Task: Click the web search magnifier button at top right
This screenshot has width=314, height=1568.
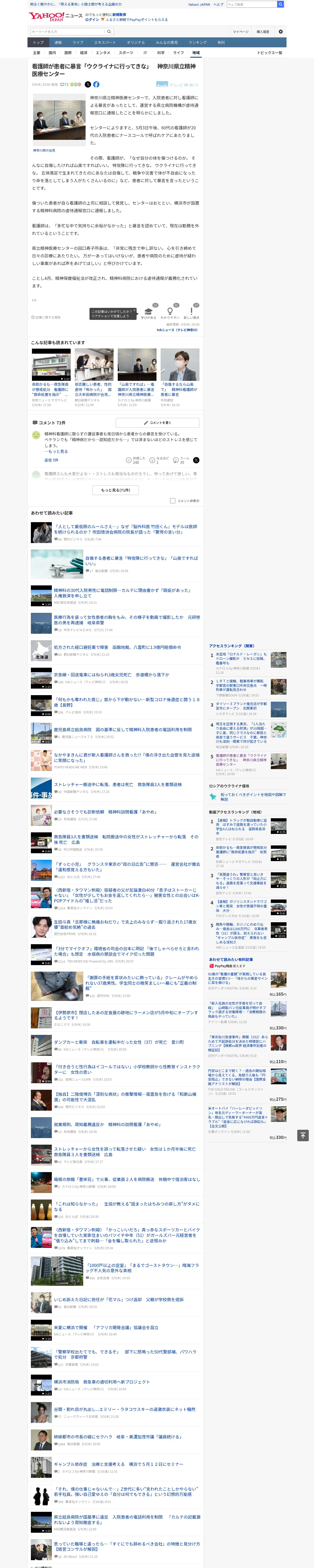Action: click(x=281, y=4)
